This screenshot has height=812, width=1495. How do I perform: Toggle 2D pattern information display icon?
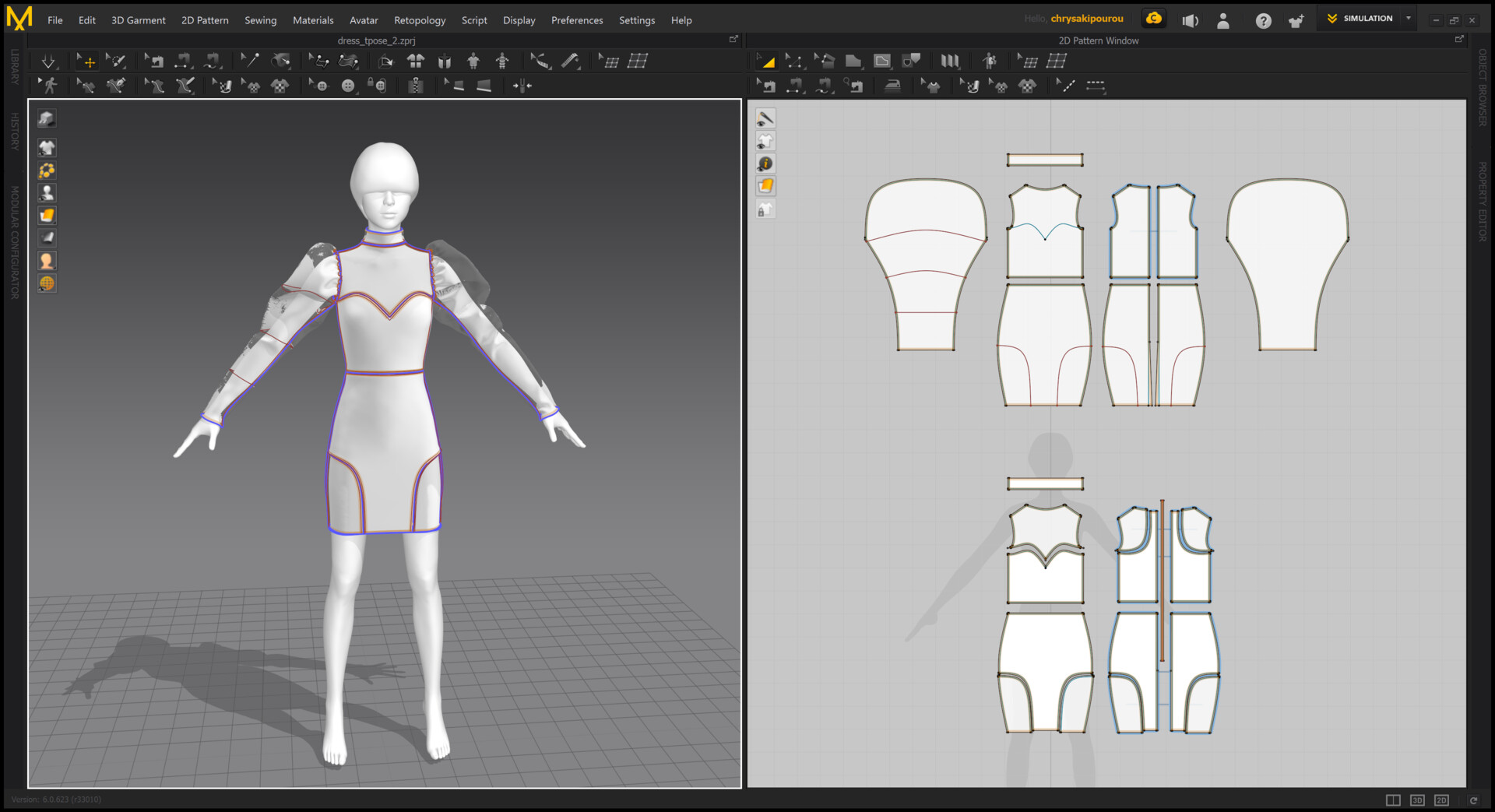pyautogui.click(x=765, y=163)
